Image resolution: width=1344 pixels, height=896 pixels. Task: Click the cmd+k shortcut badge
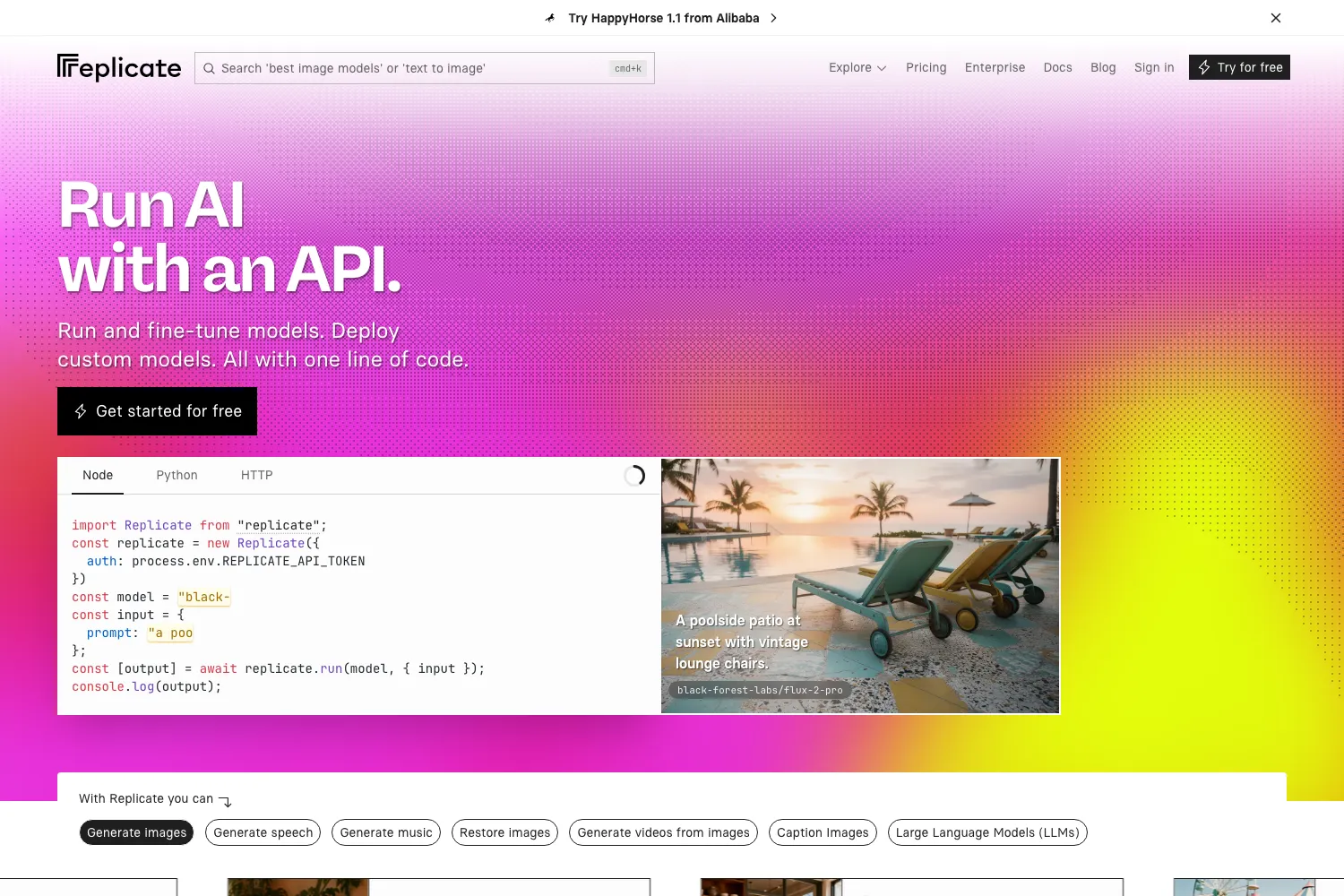pos(628,68)
